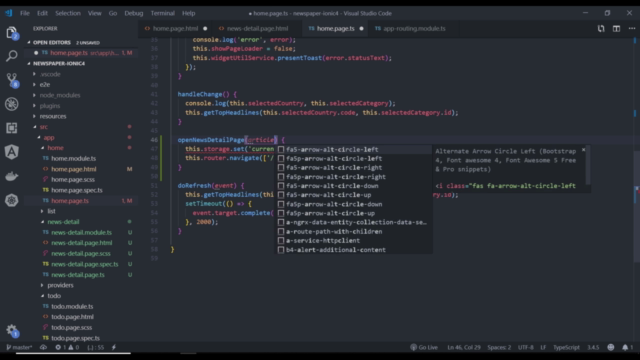Open the Source Control view icon
This screenshot has width=640, height=360.
pos(11,80)
